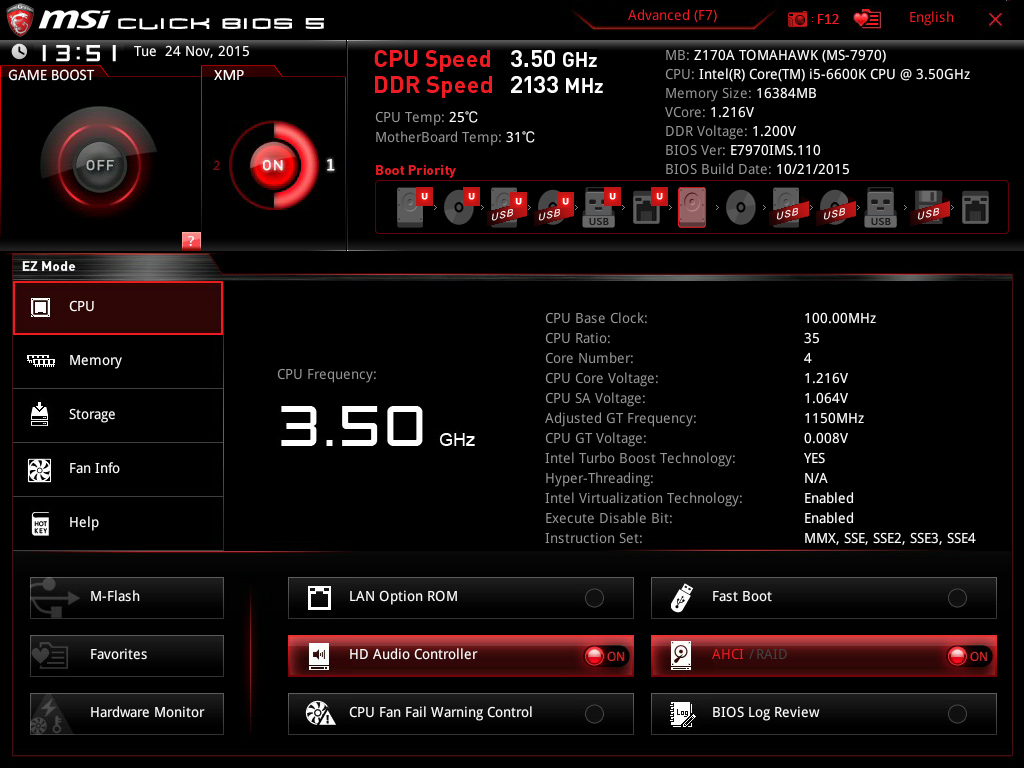Image resolution: width=1024 pixels, height=768 pixels.
Task: Click the Instruction Set MMX, SSE value
Action: (889, 538)
